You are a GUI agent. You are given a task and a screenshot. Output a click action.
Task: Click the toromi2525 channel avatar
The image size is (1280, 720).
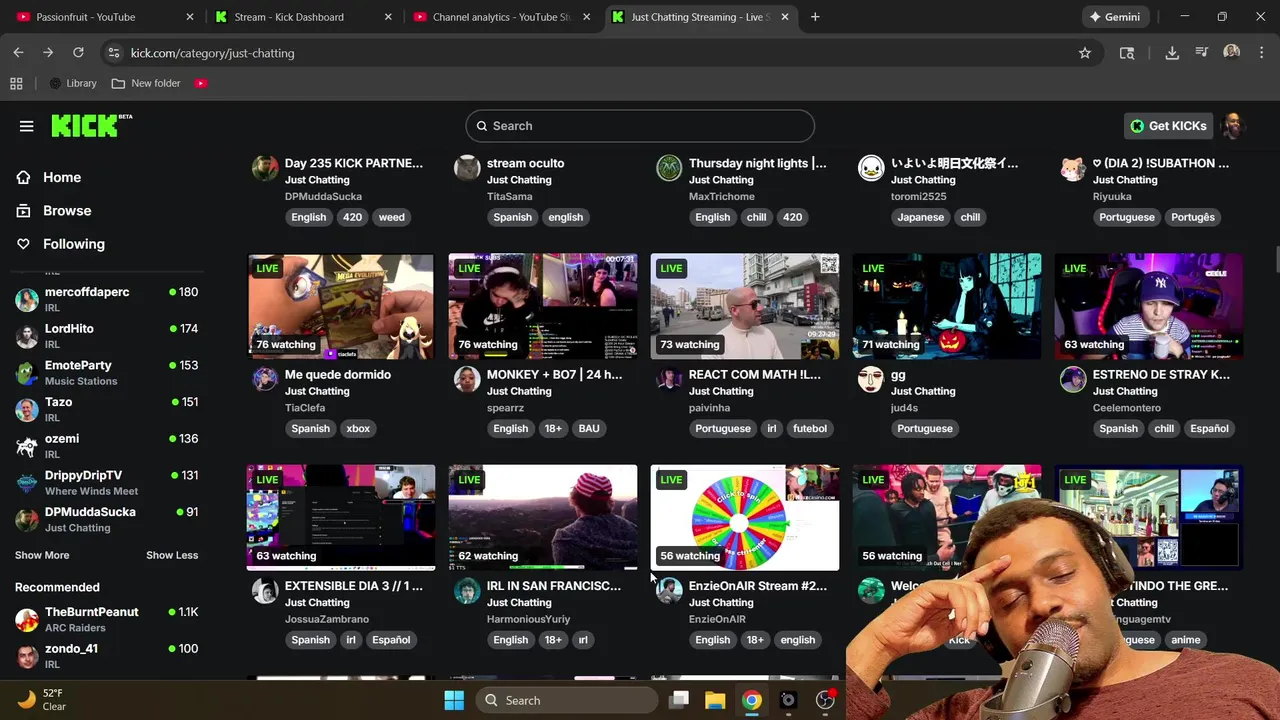[x=871, y=168]
